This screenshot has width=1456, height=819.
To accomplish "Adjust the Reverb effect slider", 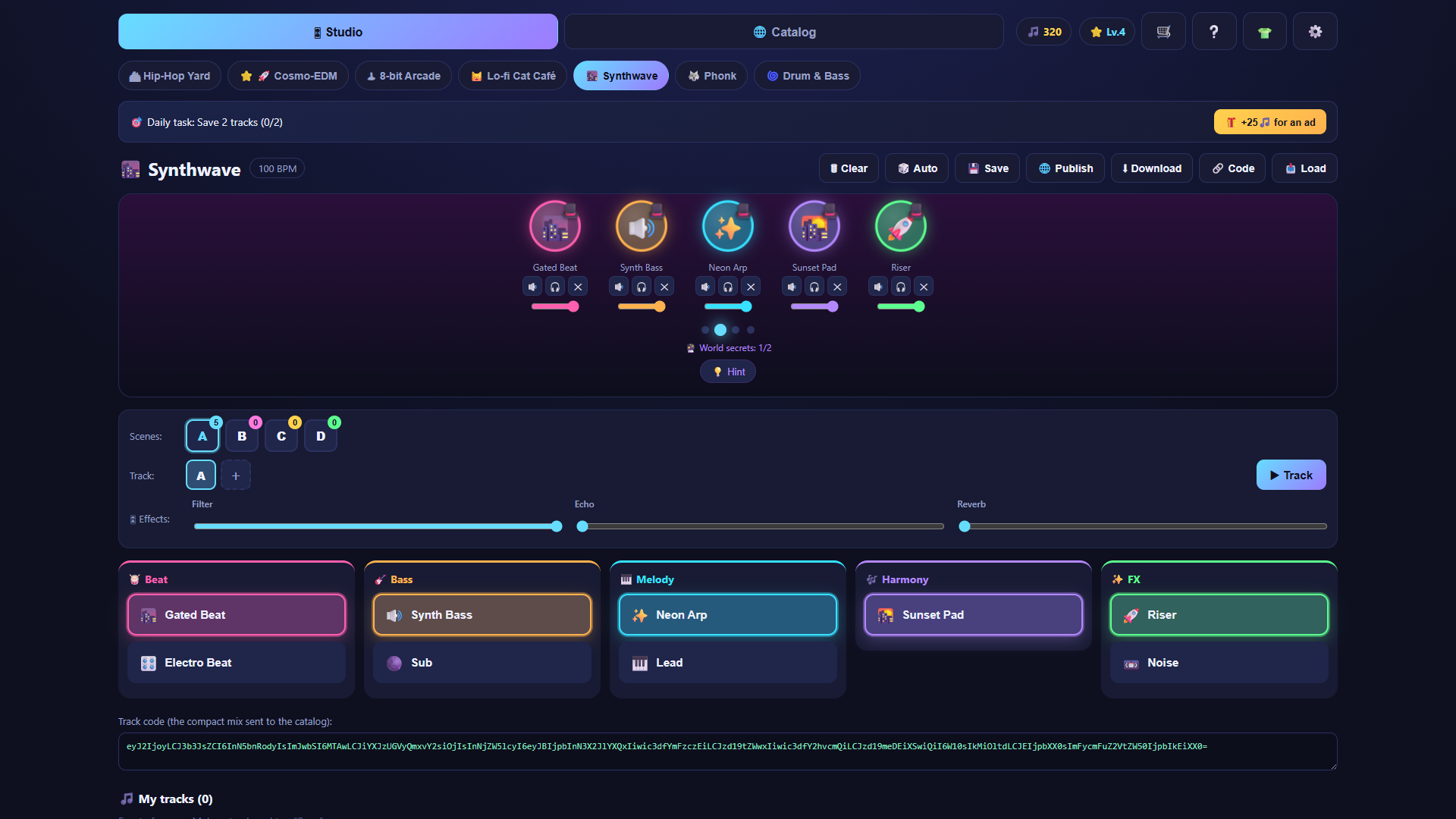I will (1143, 526).
